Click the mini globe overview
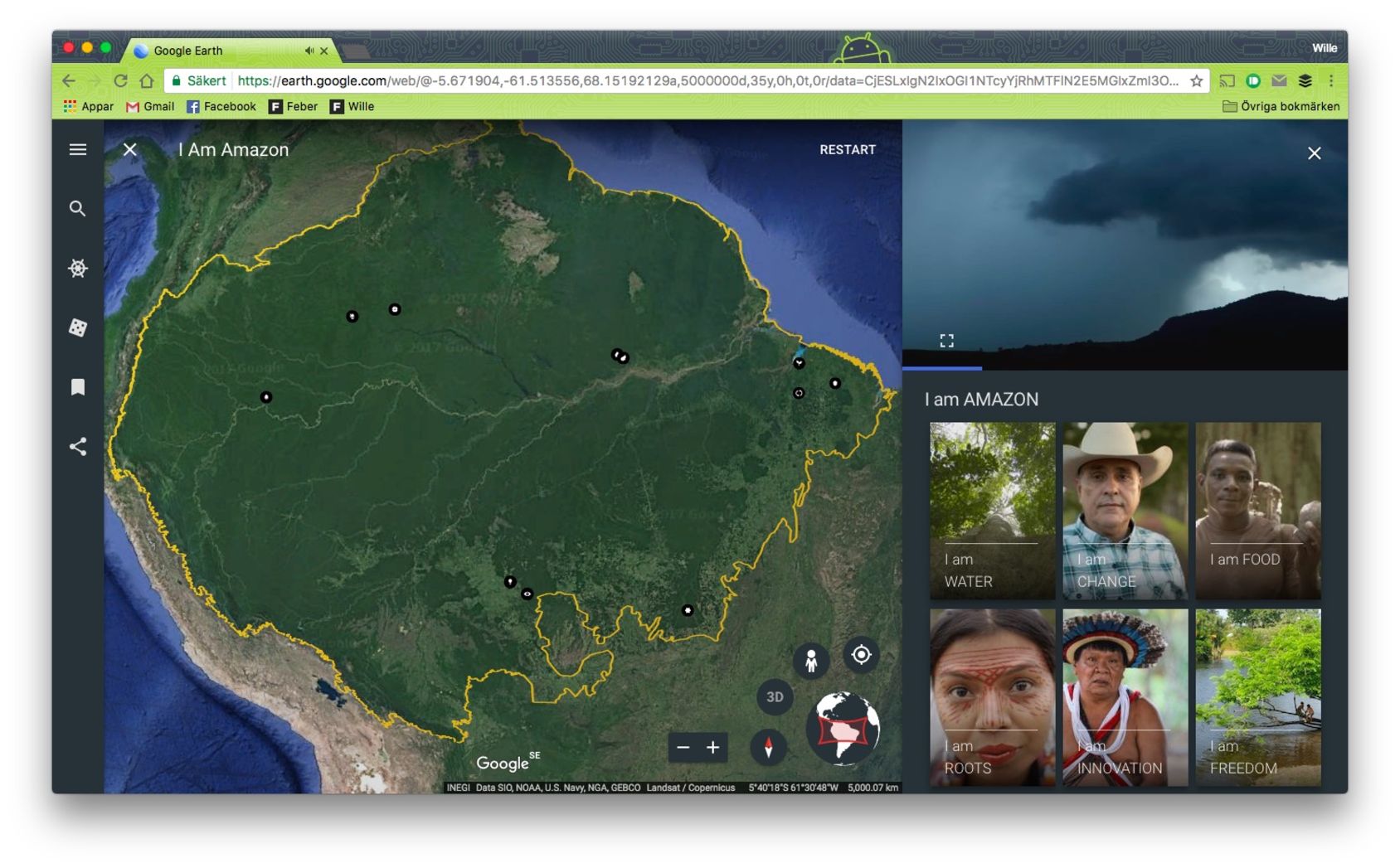 [x=843, y=728]
